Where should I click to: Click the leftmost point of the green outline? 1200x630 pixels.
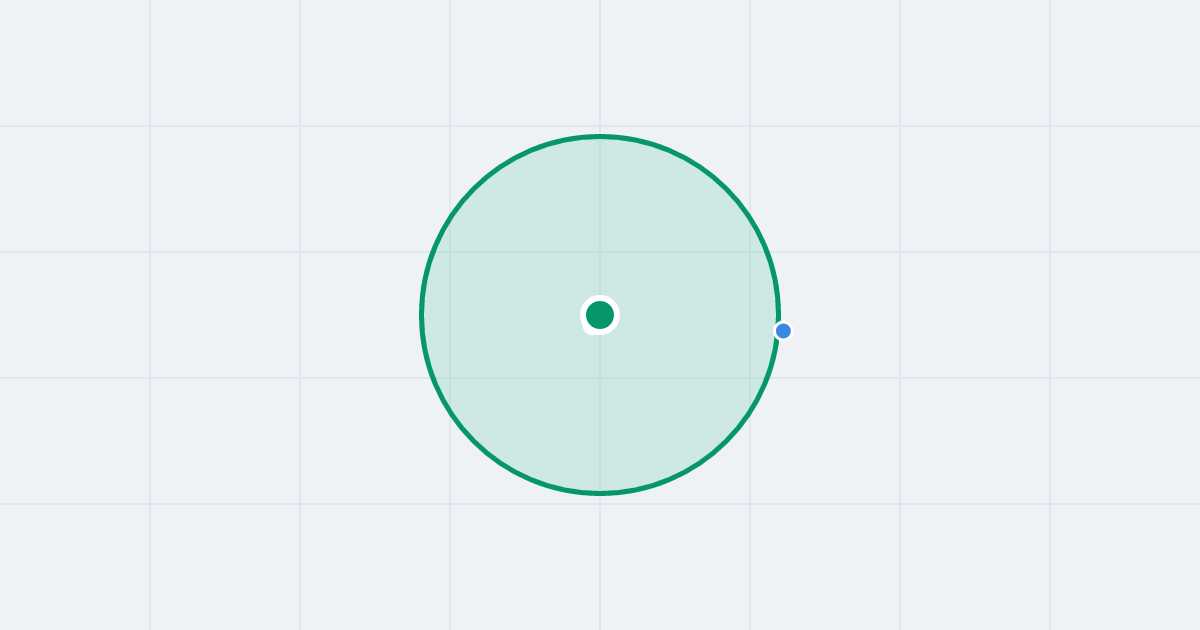[x=422, y=315]
